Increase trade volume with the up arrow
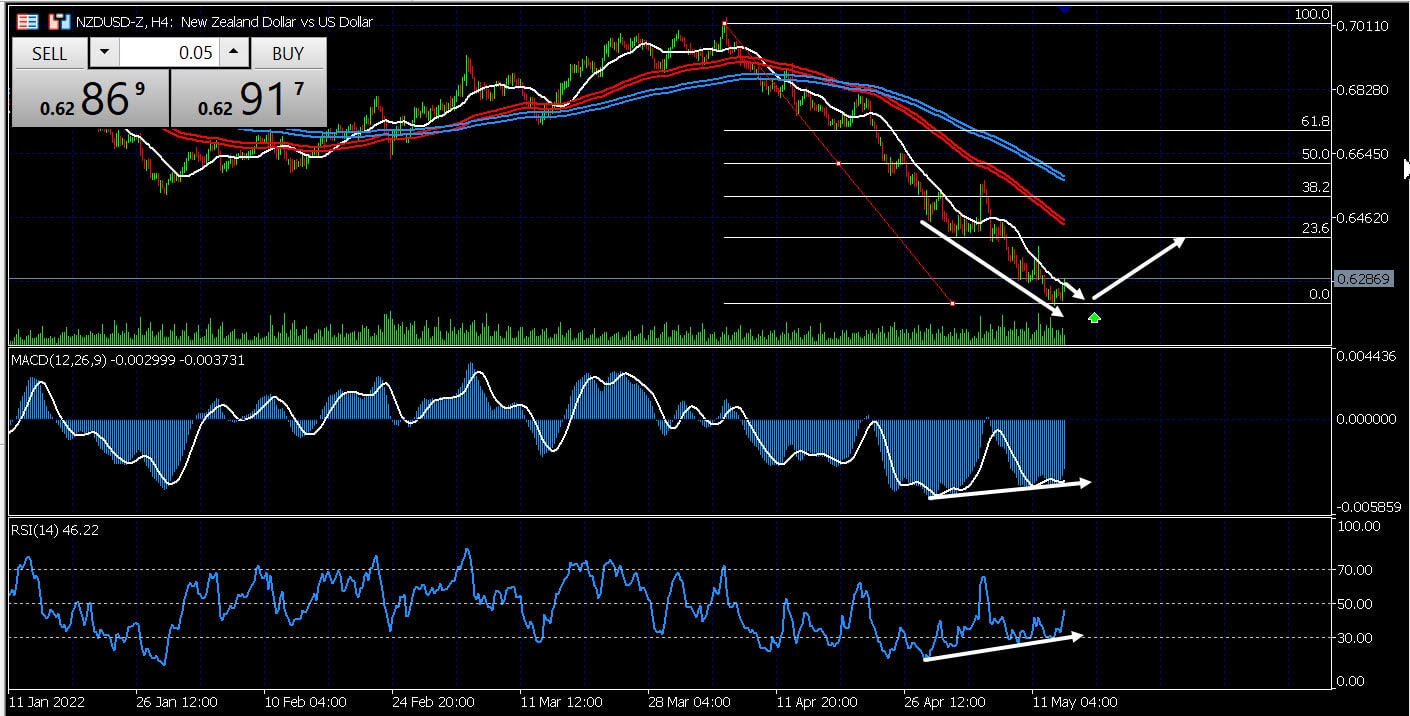Screen dimensions: 1410x716 tap(233, 53)
